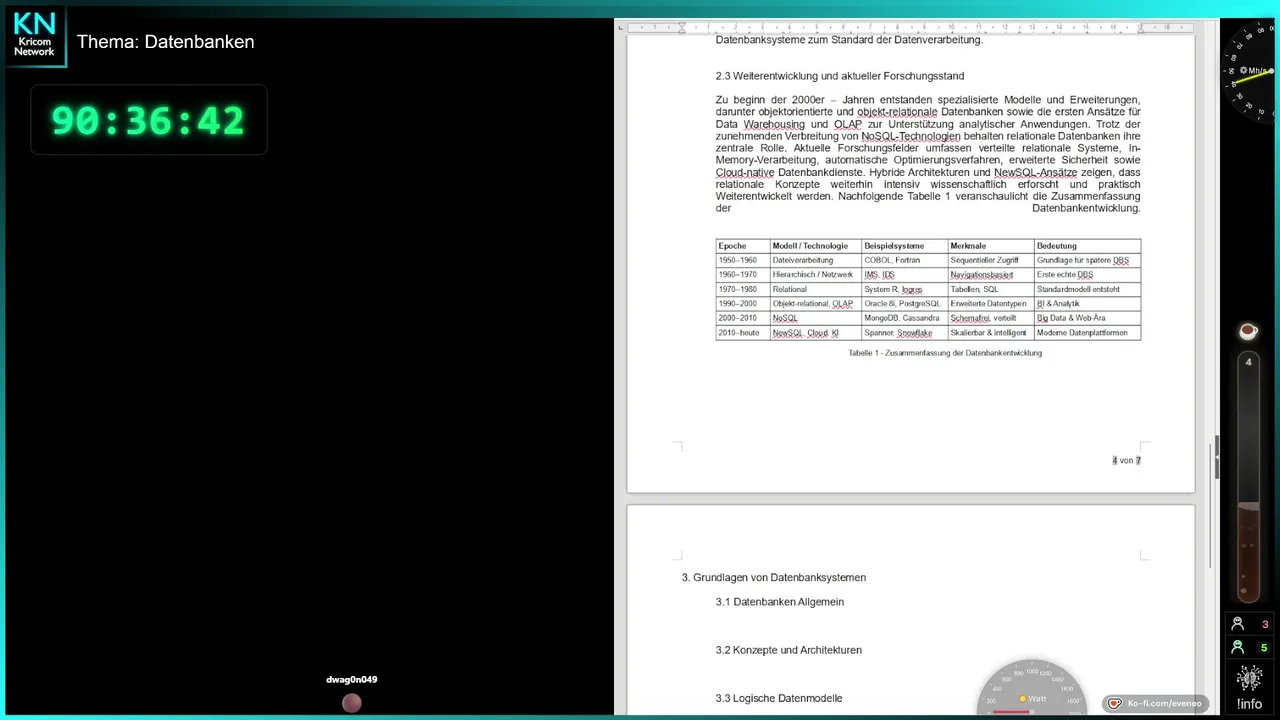Screen dimensions: 1280x720
Task: Click heading 3. Grundlagen von Datenbanksystemen
Action: click(774, 578)
